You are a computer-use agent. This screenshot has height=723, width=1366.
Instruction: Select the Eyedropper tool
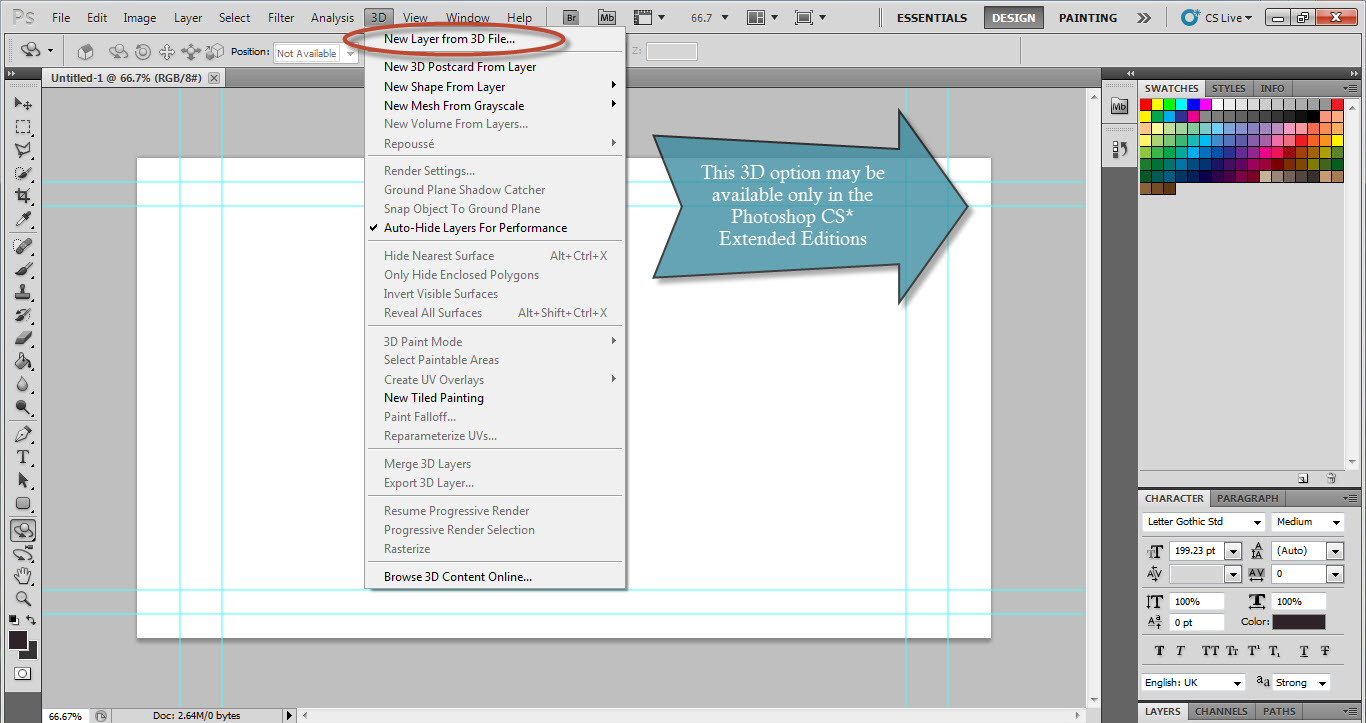coord(22,219)
